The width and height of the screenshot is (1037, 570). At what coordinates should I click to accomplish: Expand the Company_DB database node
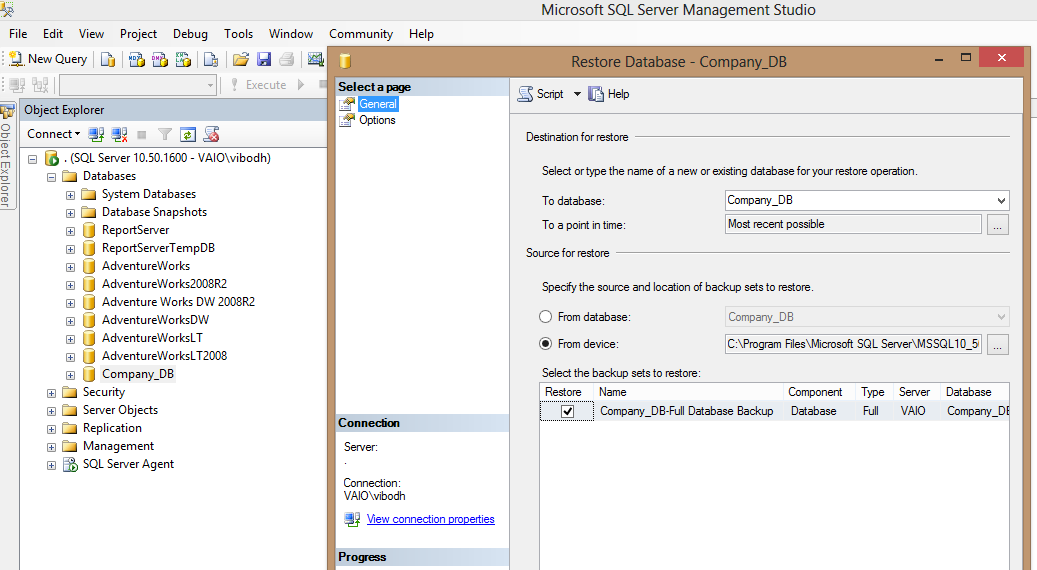[x=70, y=375]
